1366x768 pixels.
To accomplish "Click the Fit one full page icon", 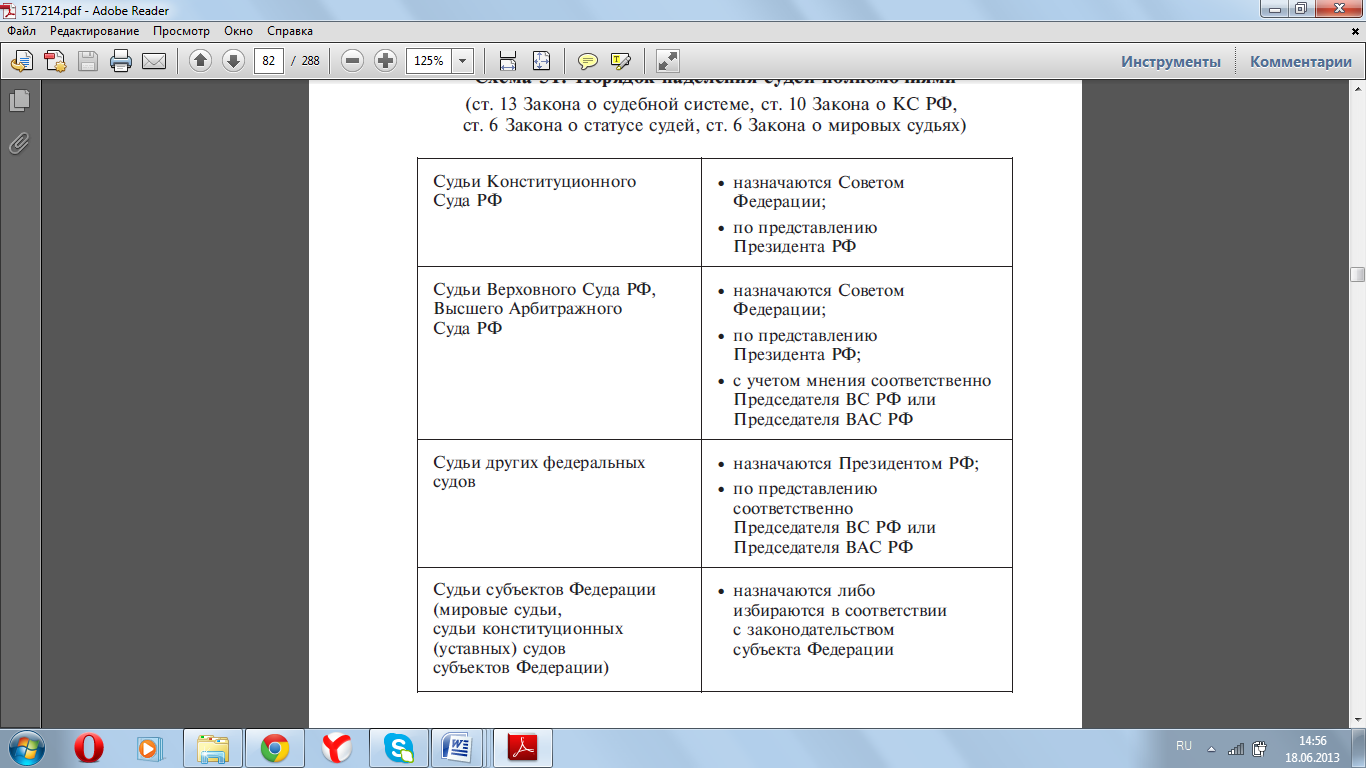I will (540, 61).
